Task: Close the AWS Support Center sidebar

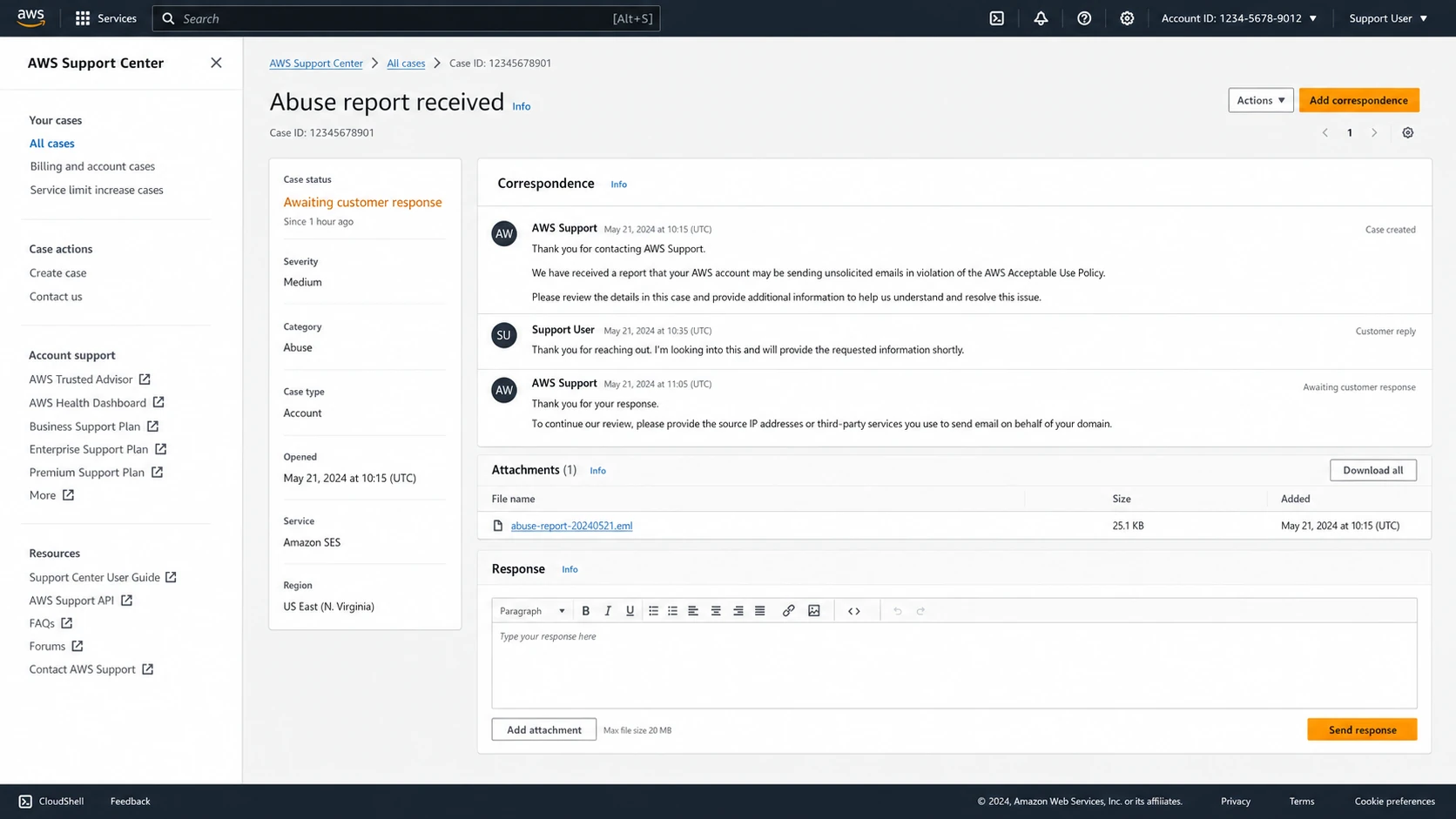Action: click(216, 63)
